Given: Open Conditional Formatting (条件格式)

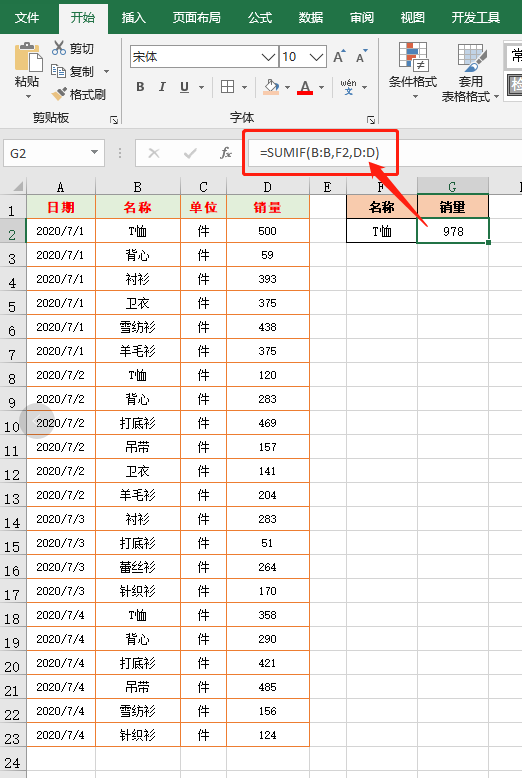Looking at the screenshot, I should (413, 70).
